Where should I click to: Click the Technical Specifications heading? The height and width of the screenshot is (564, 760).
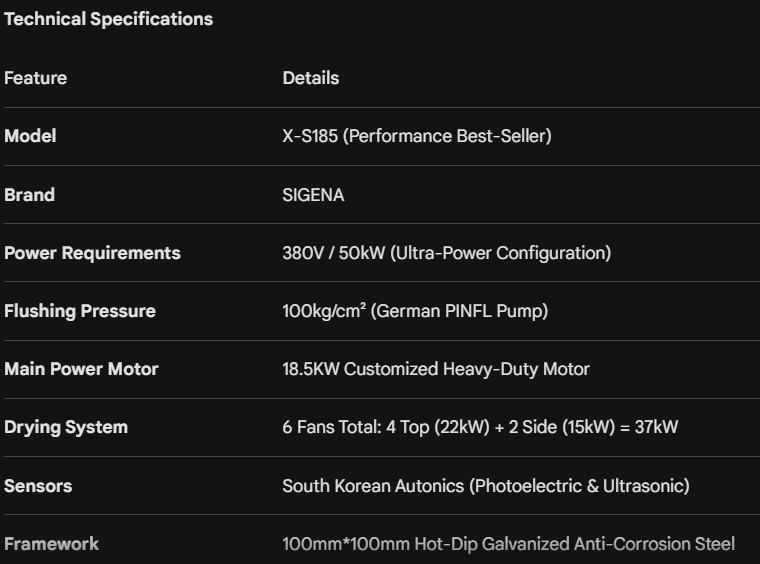[x=109, y=19]
